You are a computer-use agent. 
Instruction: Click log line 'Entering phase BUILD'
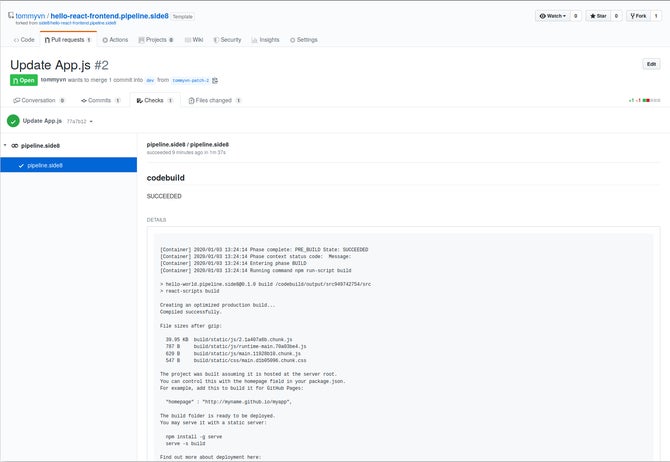point(233,263)
